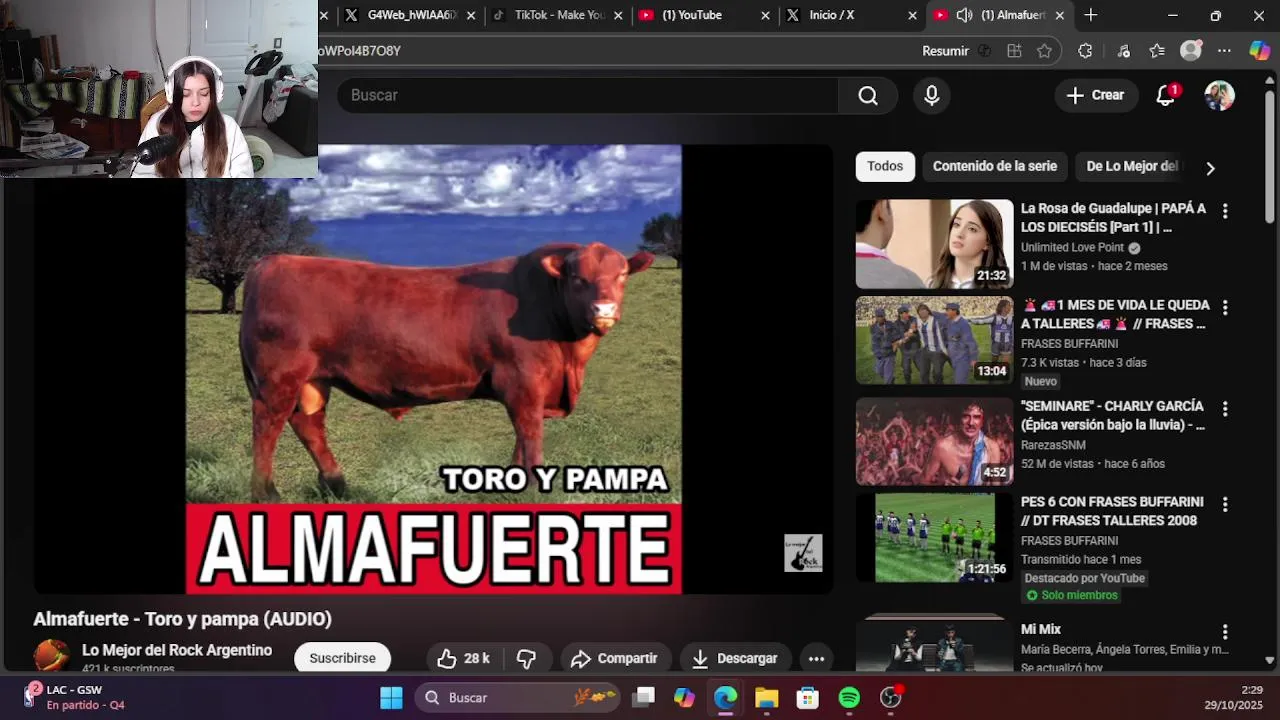Open La Rosa de Guadalupe video thumbnail
Image resolution: width=1280 pixels, height=720 pixels.
(x=934, y=244)
